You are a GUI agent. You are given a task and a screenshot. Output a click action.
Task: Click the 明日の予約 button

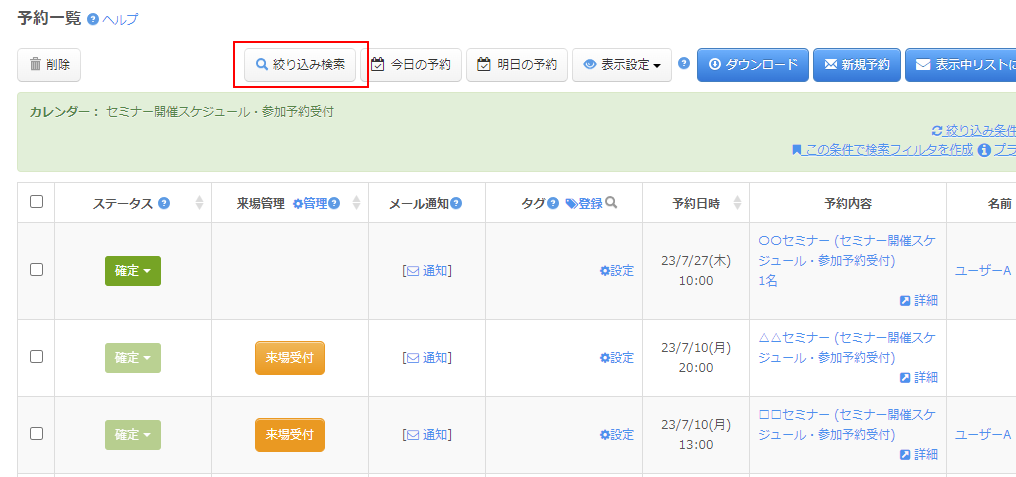point(517,65)
